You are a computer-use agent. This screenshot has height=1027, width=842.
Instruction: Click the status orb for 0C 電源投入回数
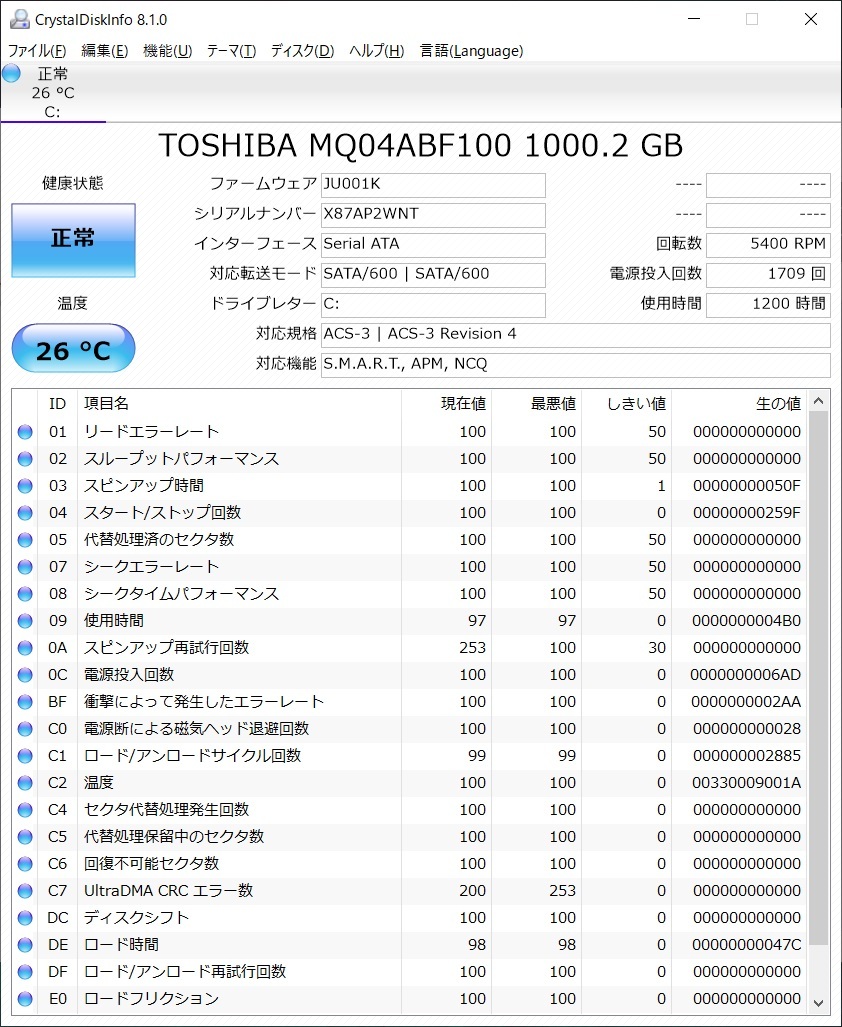[25, 675]
